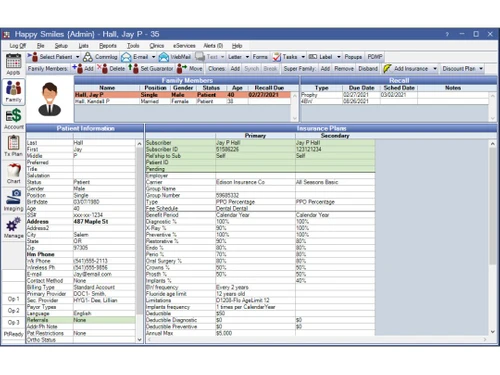Open the File menu
Viewport: 500px width, 375px height.
[x=40, y=46]
